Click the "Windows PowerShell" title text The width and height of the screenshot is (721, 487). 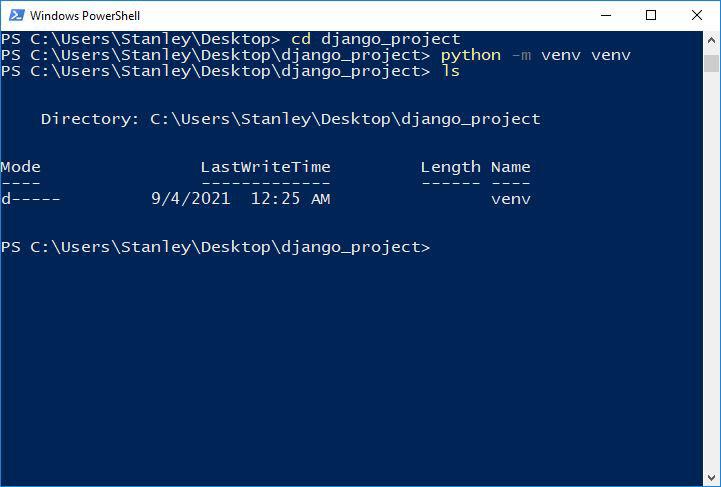coord(84,16)
